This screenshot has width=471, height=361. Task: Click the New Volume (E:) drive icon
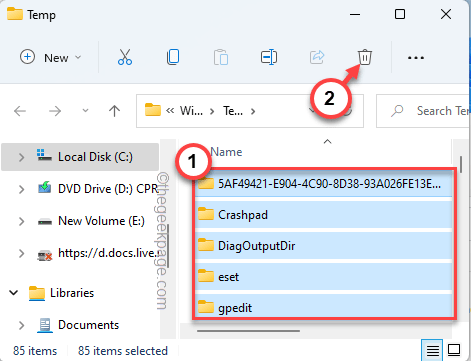coord(44,221)
